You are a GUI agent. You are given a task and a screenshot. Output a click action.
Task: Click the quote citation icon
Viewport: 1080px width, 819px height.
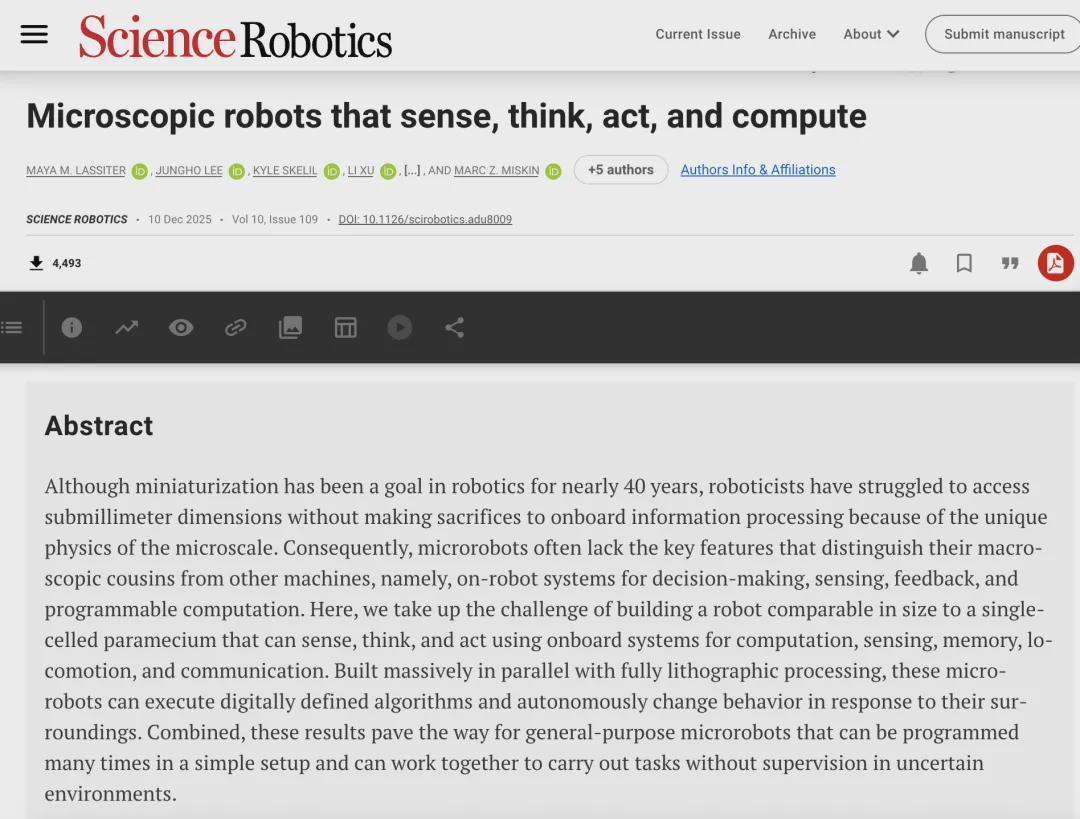[x=1010, y=263]
